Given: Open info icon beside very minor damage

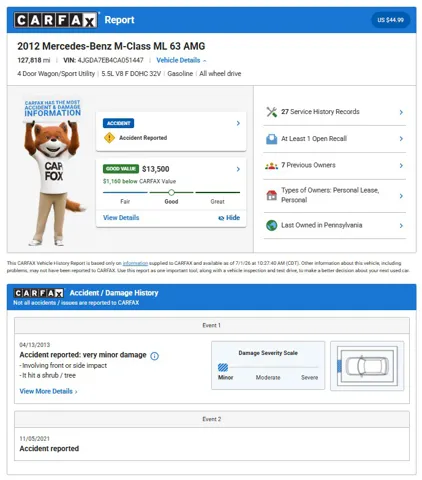Looking at the screenshot, I should [154, 356].
